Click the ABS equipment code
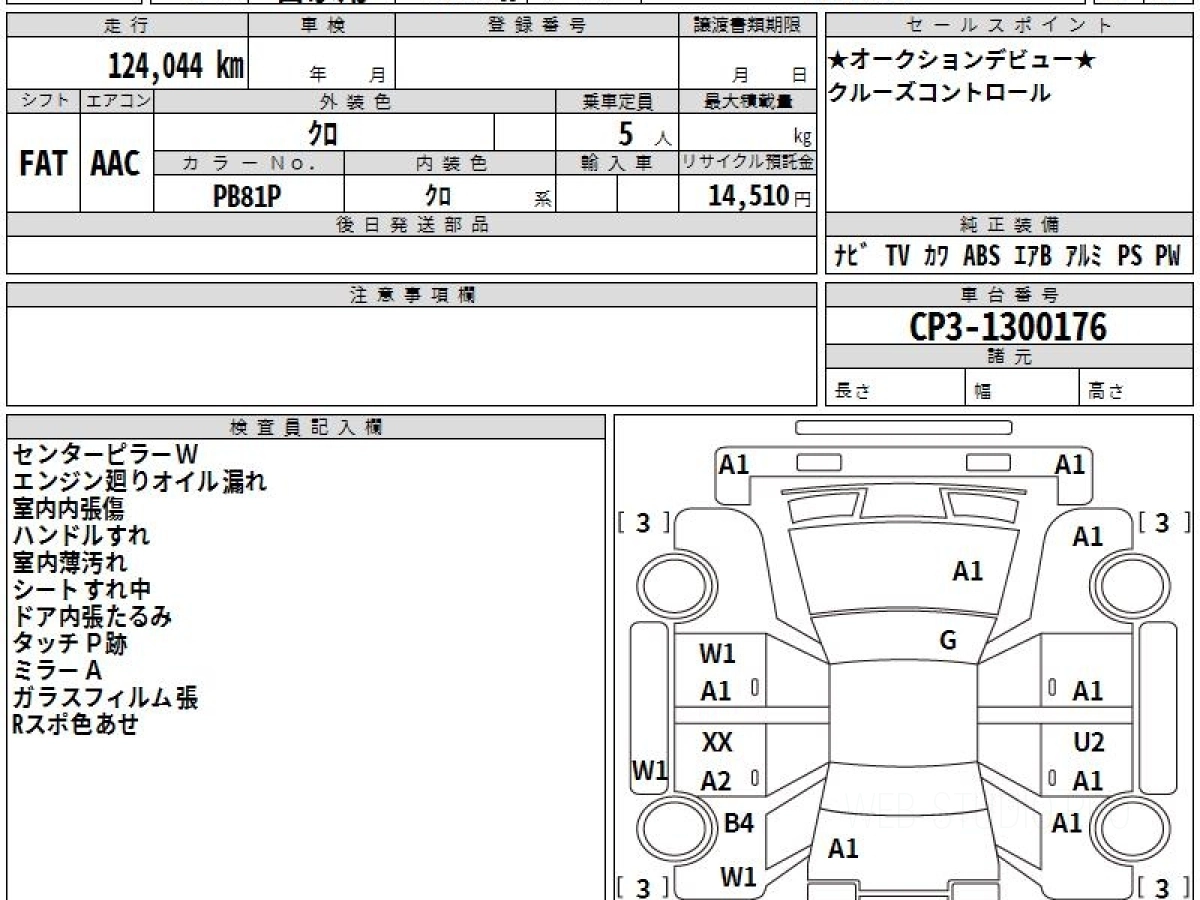The width and height of the screenshot is (1200, 900). click(981, 256)
